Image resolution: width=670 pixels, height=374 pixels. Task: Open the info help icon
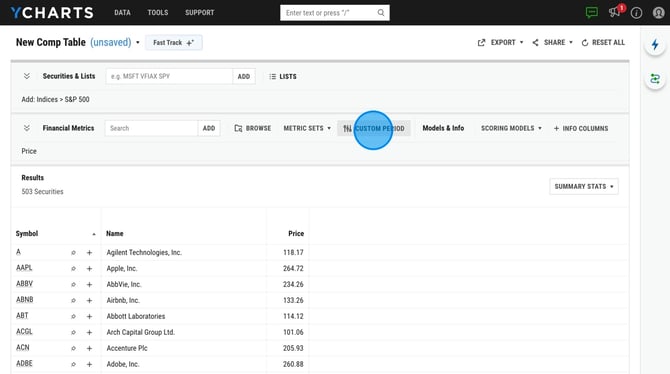tap(636, 13)
